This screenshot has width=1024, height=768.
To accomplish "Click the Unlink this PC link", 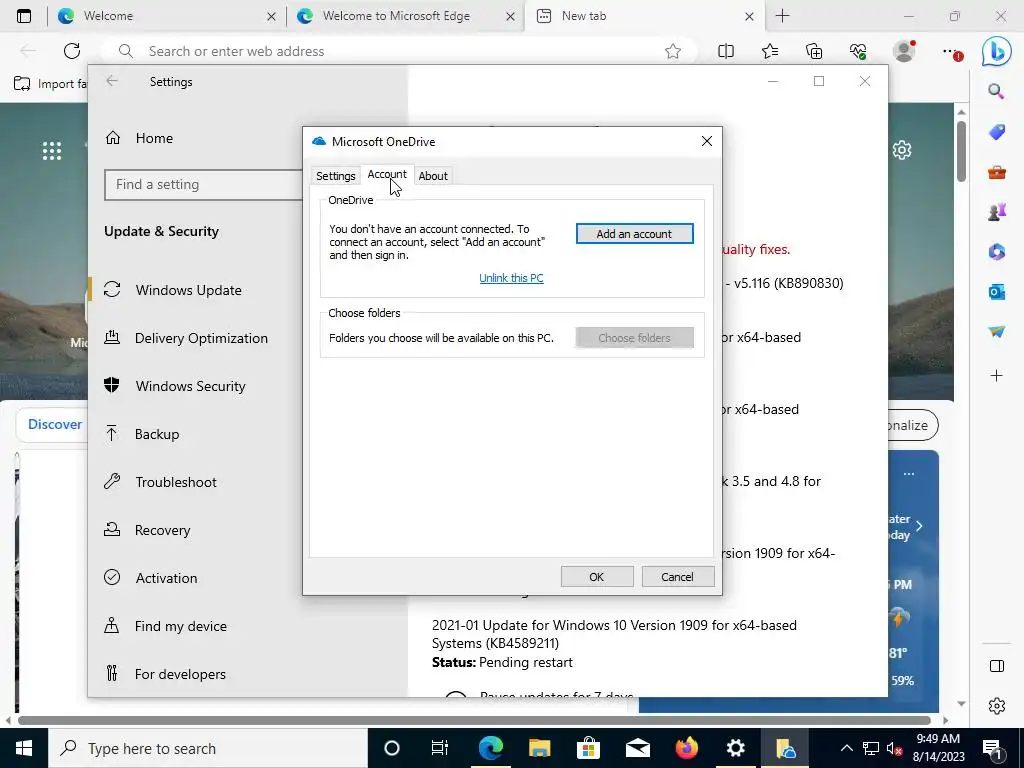I will pos(511,278).
